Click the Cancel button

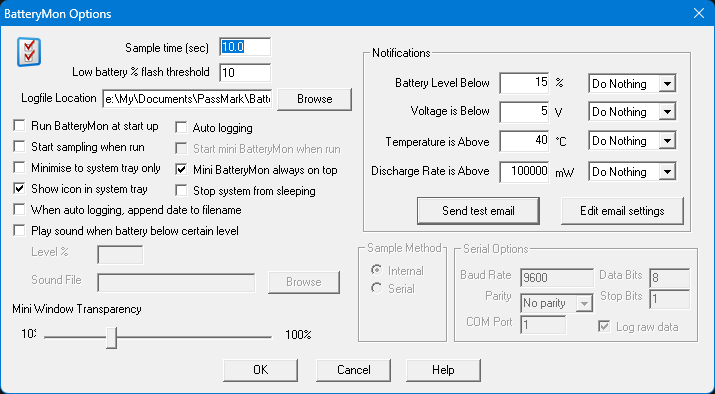(353, 370)
